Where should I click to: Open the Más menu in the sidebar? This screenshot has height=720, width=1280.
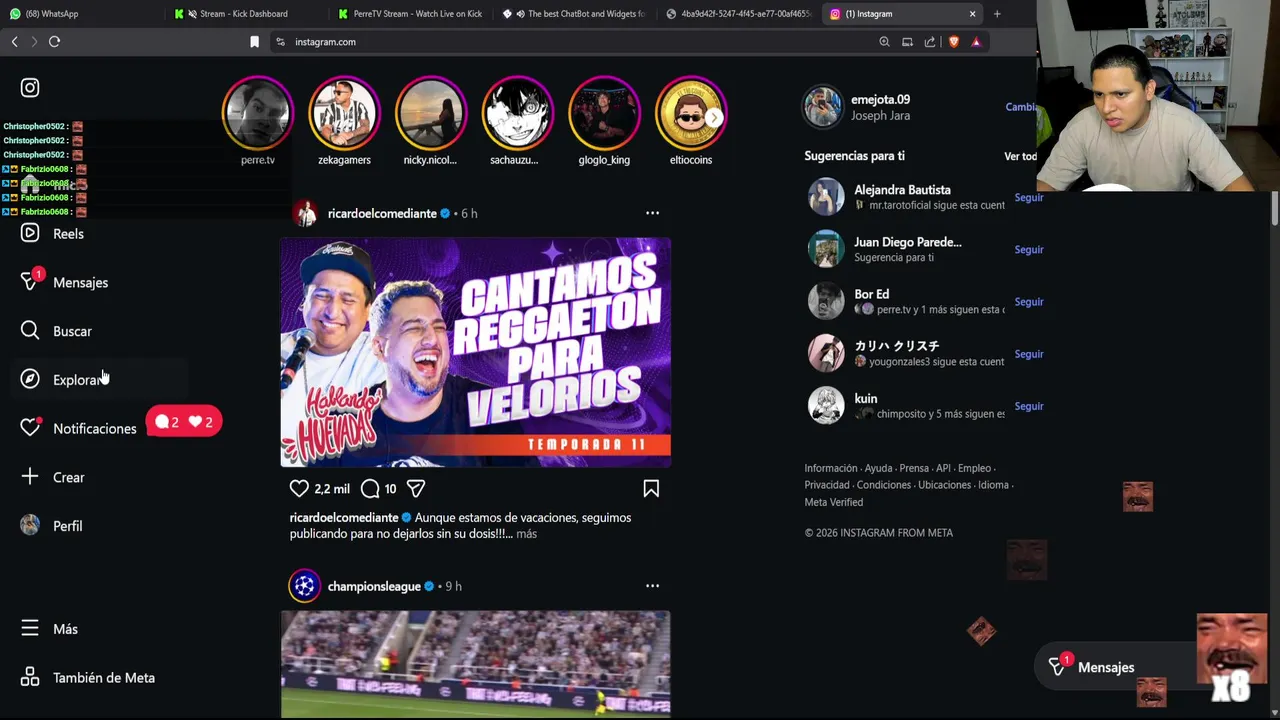(50, 628)
